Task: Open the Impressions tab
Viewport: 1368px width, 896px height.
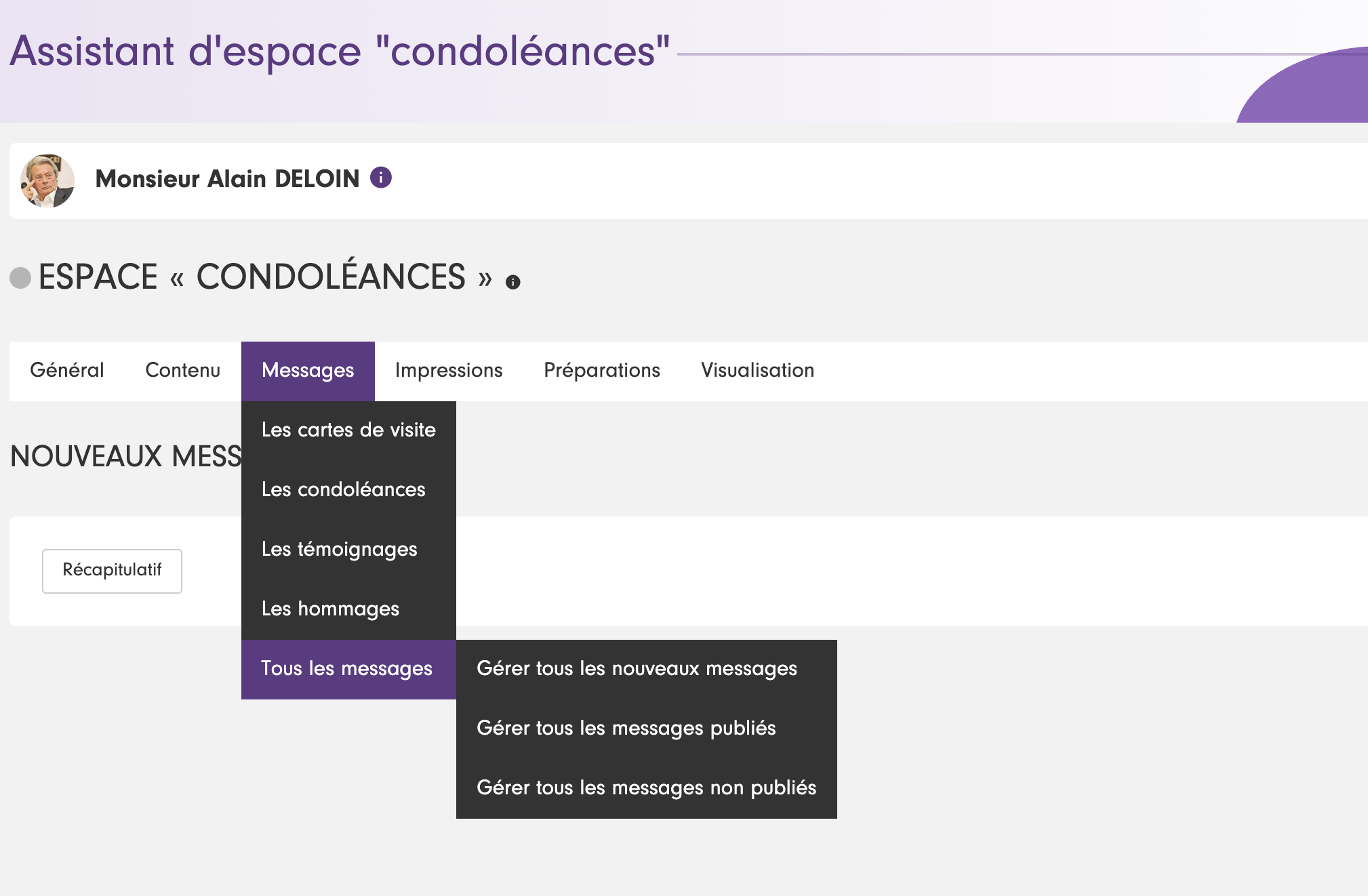Action: (449, 370)
